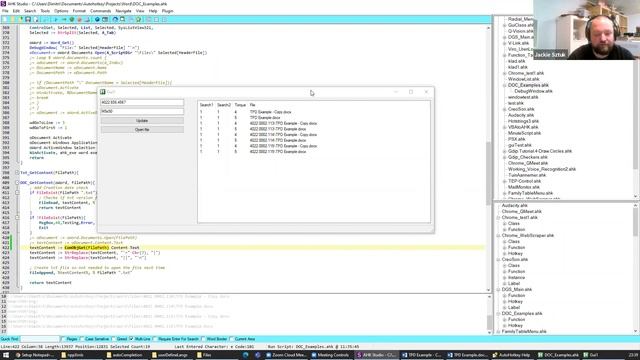Click the AHK Studio title bar icon
The height and width of the screenshot is (360, 640).
click(x=3, y=4)
